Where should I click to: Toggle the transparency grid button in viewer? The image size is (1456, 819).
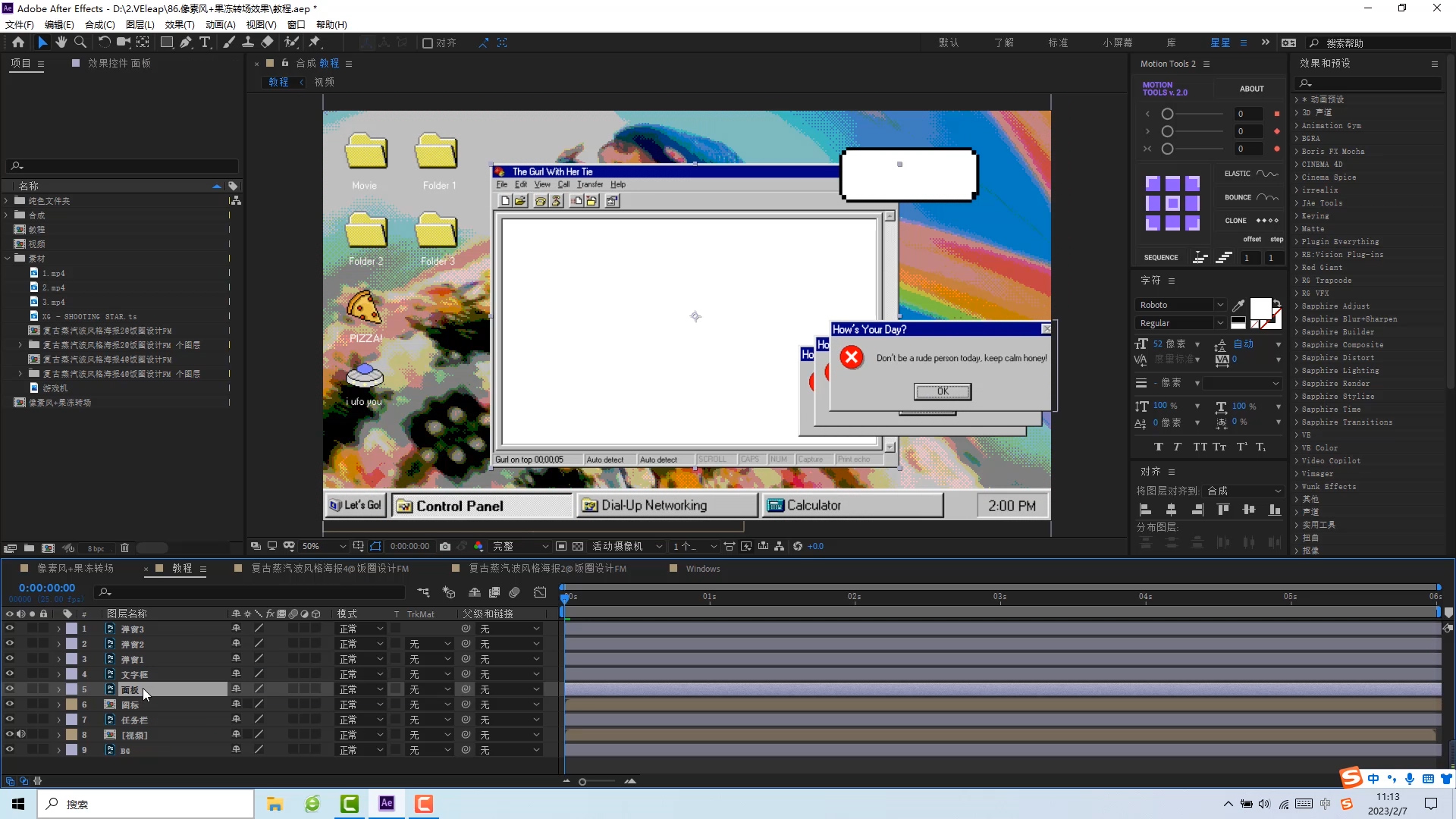click(578, 546)
